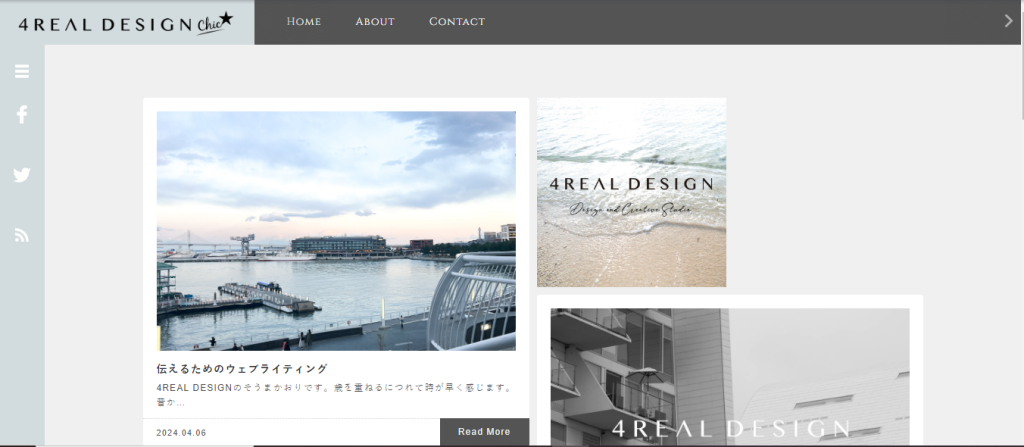
Task: Open the Twitter link in the sidebar
Action: [x=22, y=175]
